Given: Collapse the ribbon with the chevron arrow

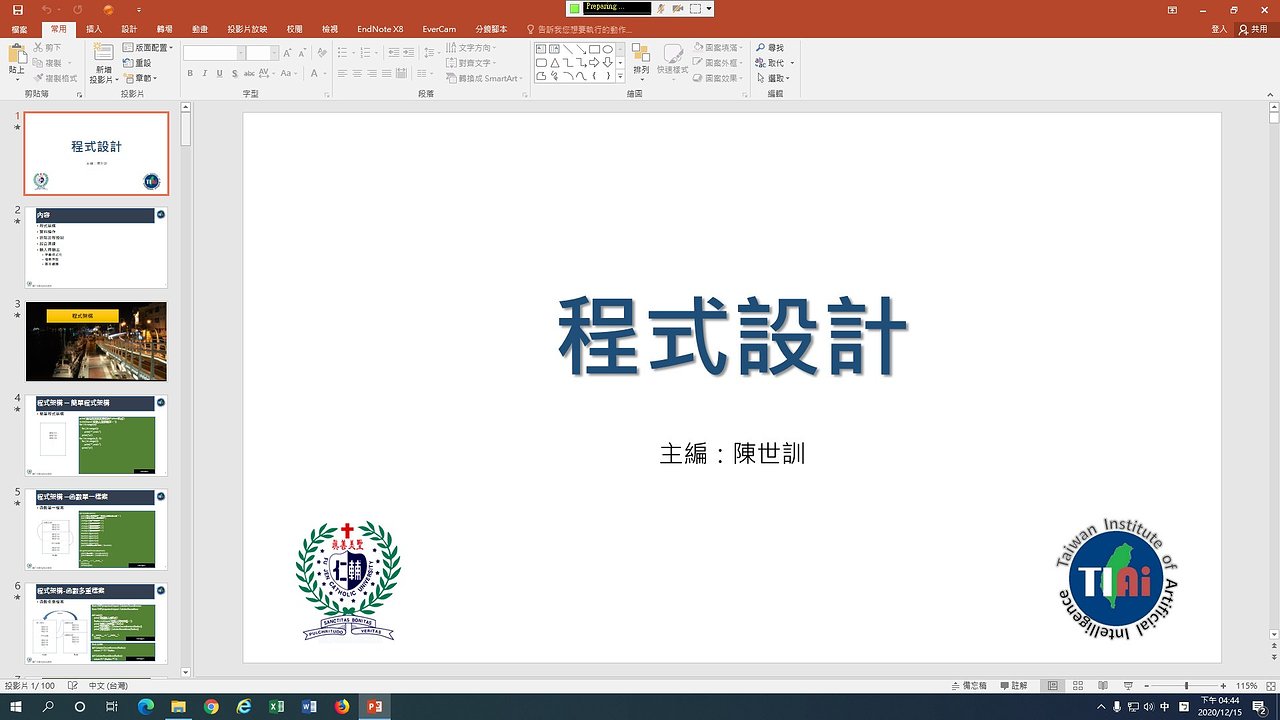Looking at the screenshot, I should coord(1271,93).
